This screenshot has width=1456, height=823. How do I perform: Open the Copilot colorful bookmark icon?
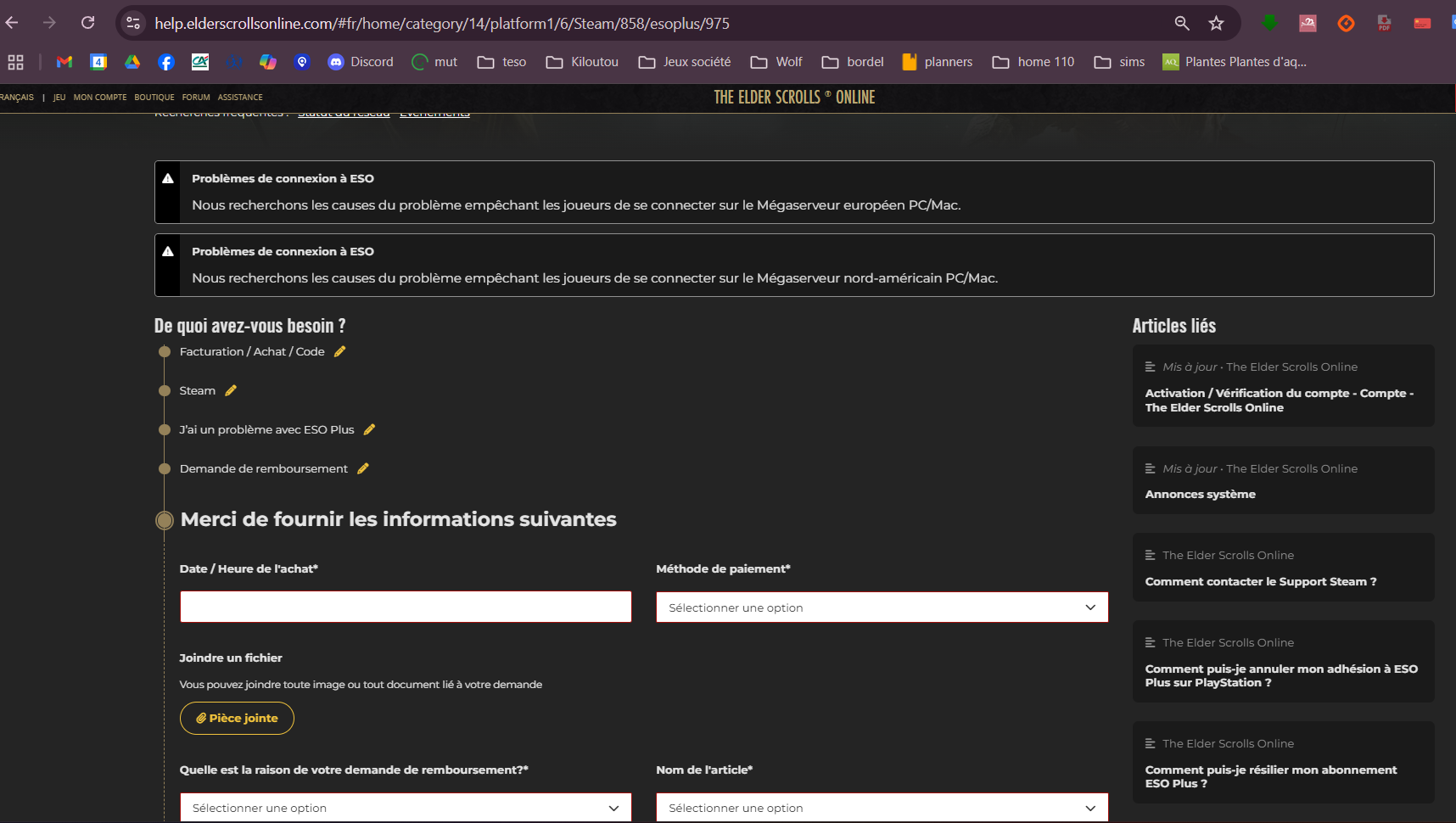point(268,62)
